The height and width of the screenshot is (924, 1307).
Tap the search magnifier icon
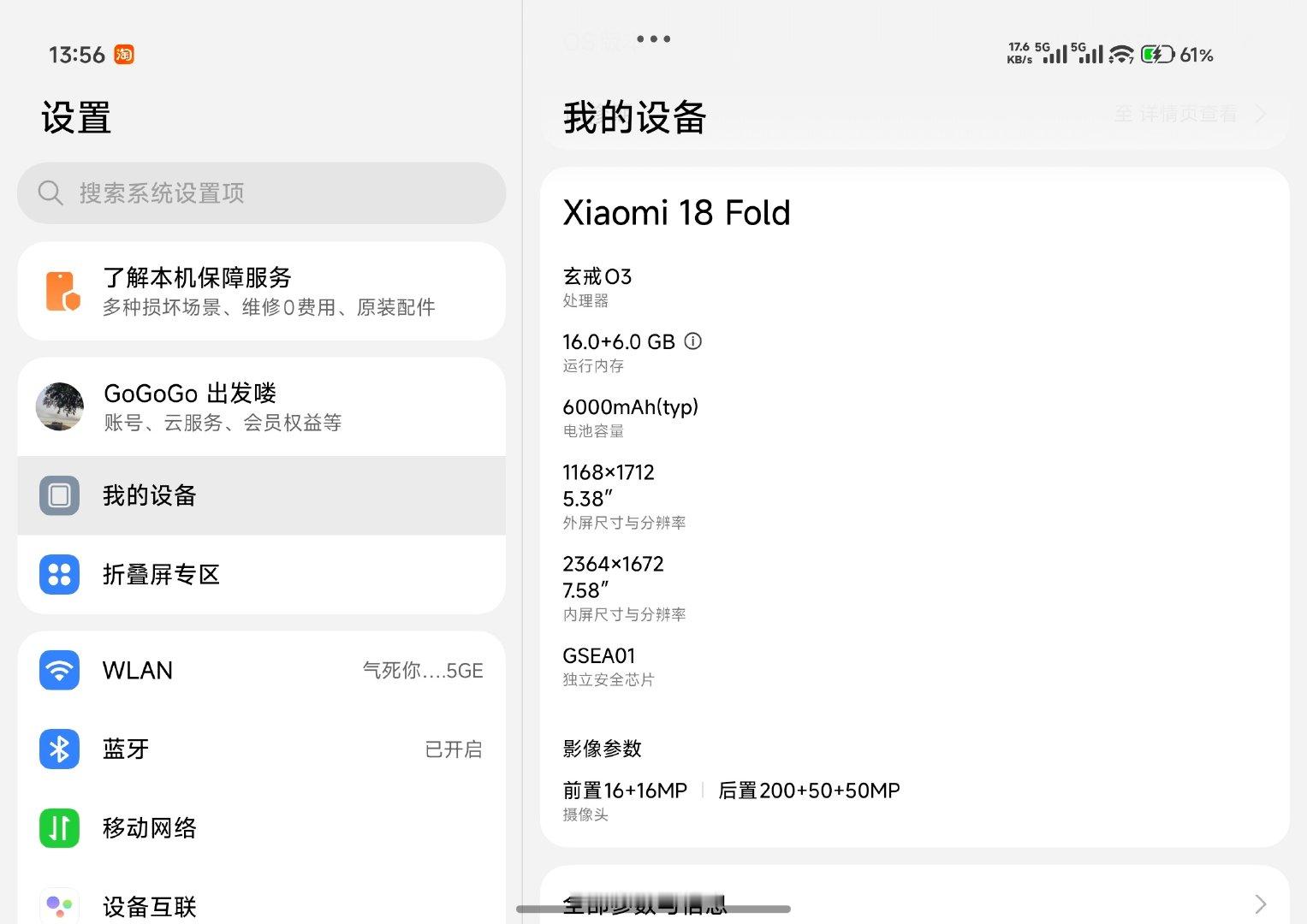click(x=50, y=192)
